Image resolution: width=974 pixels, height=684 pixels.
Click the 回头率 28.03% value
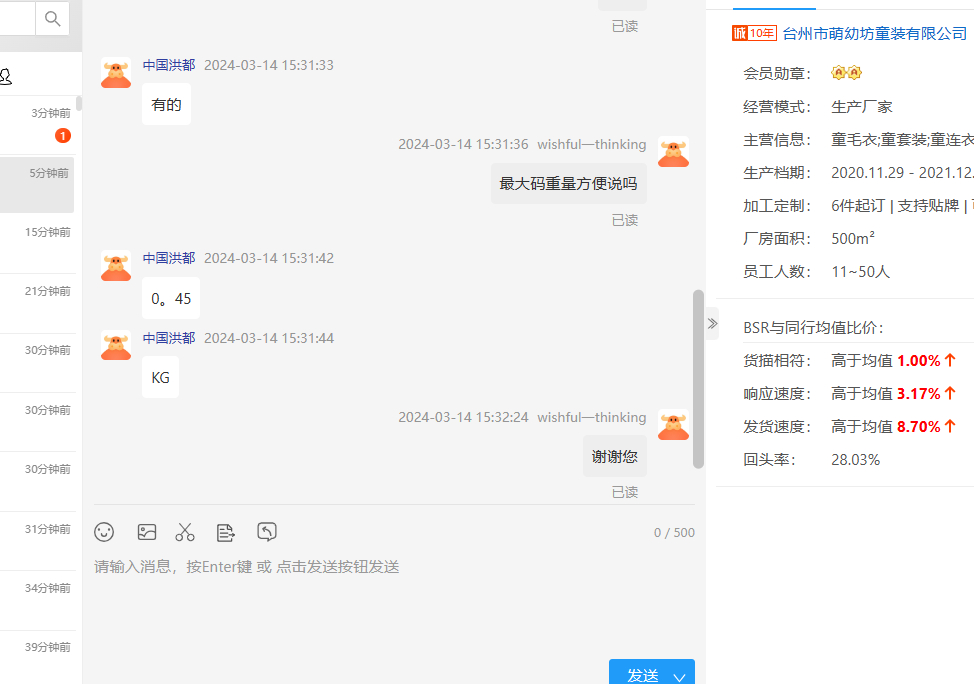(855, 460)
